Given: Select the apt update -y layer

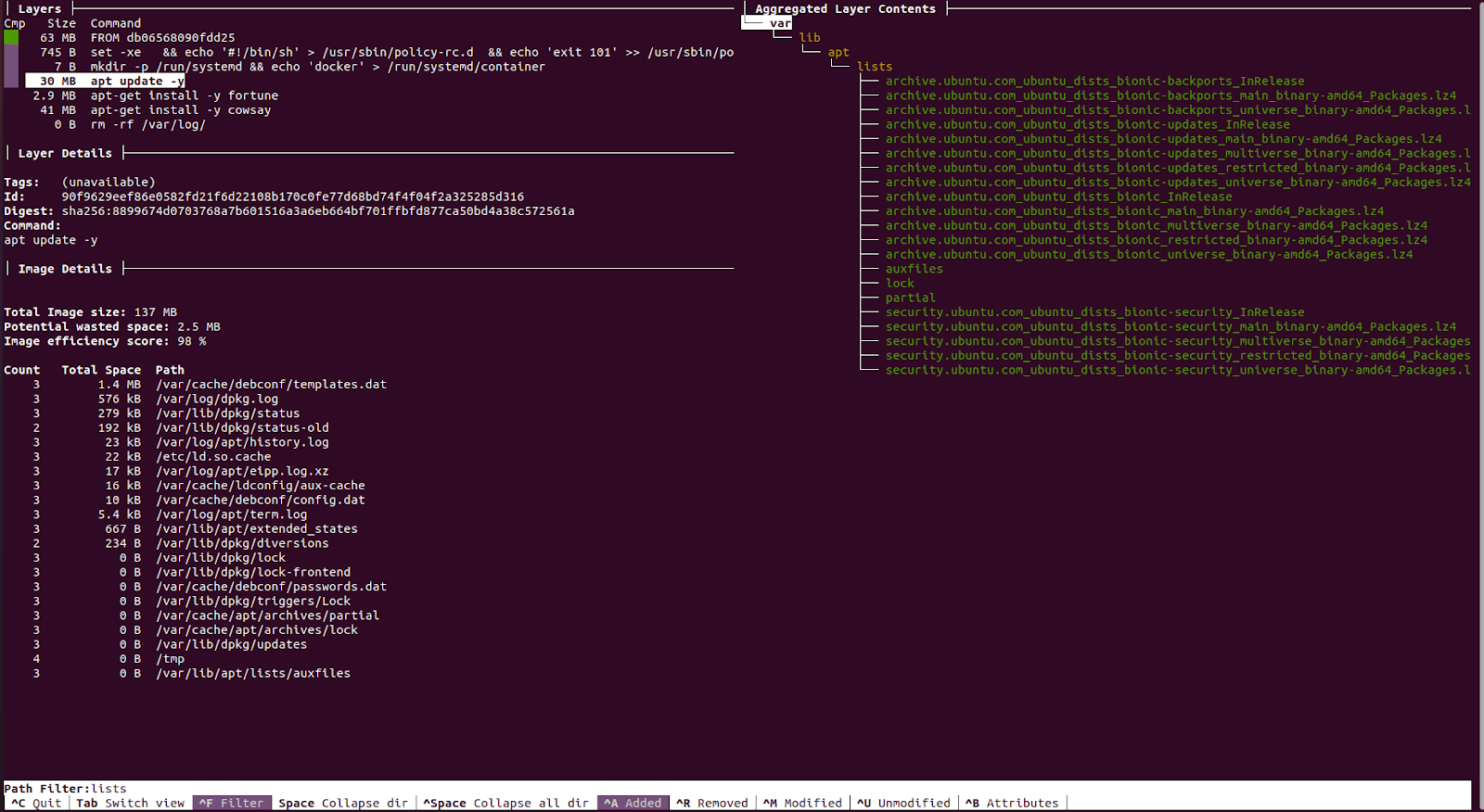Looking at the screenshot, I should [105, 81].
